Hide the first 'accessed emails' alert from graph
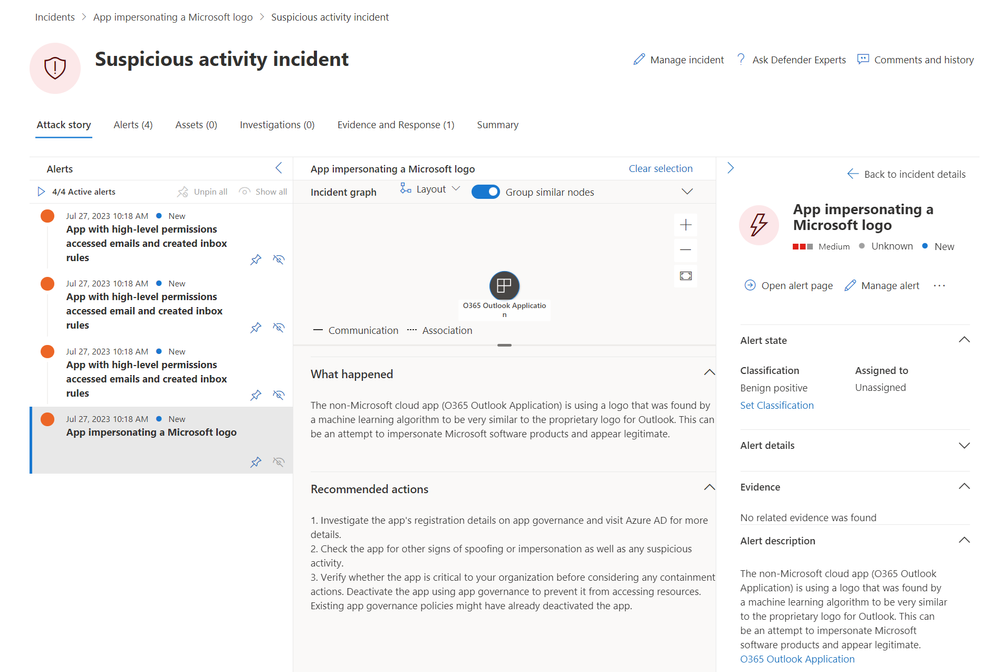This screenshot has width=999, height=672. coord(278,259)
